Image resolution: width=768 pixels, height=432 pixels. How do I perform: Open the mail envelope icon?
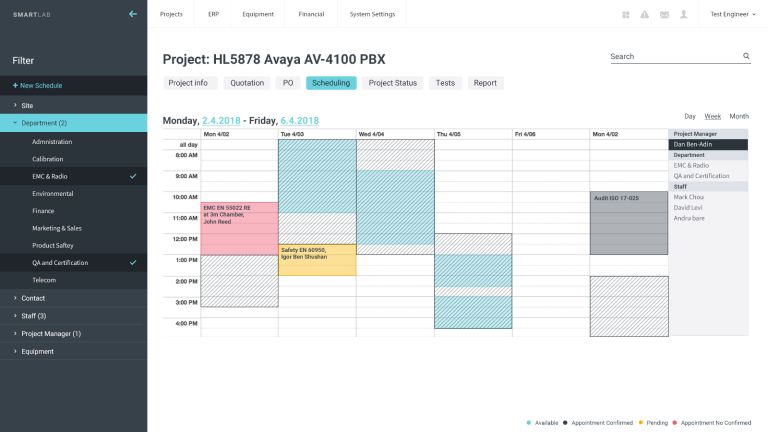click(x=664, y=15)
